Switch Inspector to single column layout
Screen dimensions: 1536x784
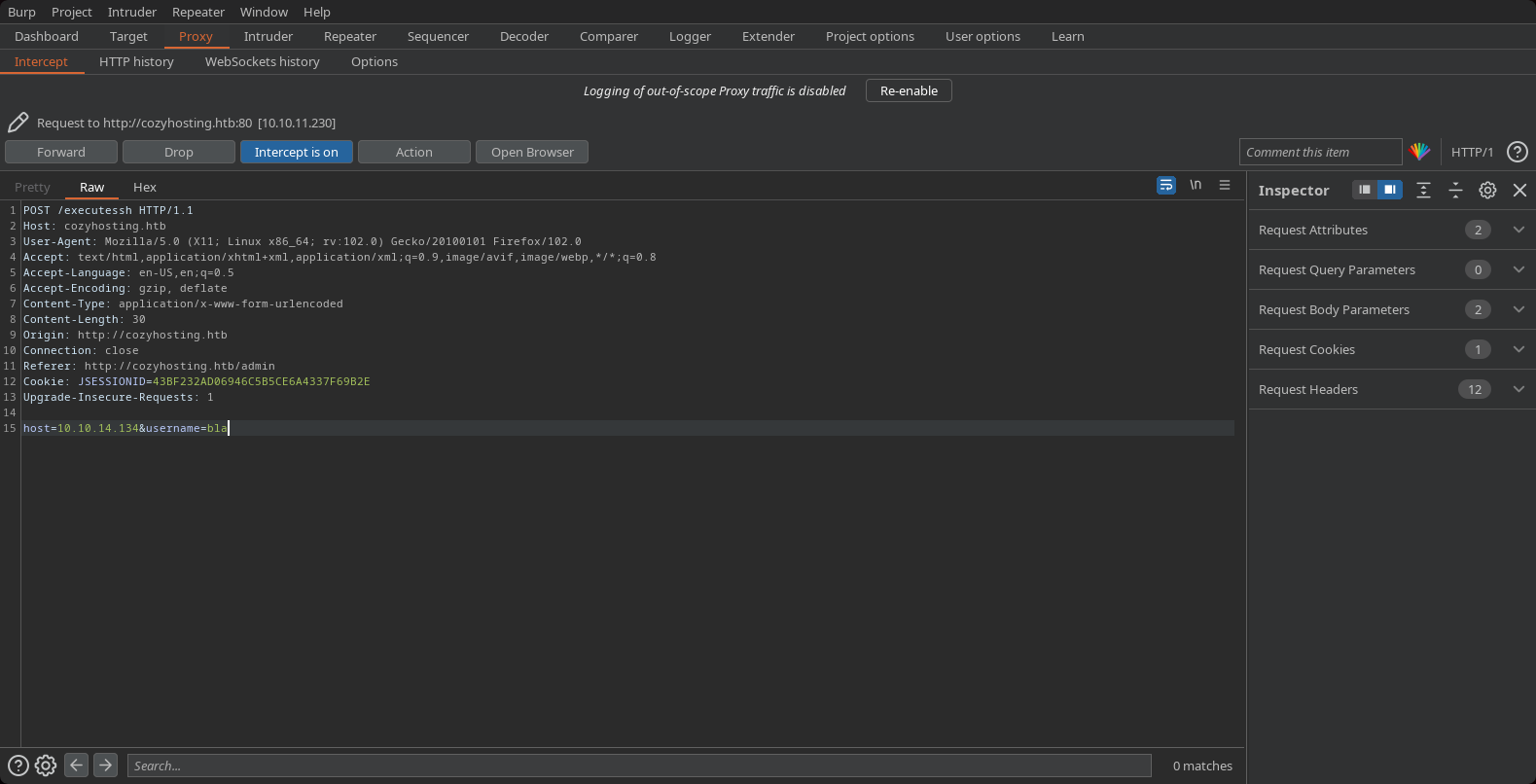pyautogui.click(x=1365, y=190)
